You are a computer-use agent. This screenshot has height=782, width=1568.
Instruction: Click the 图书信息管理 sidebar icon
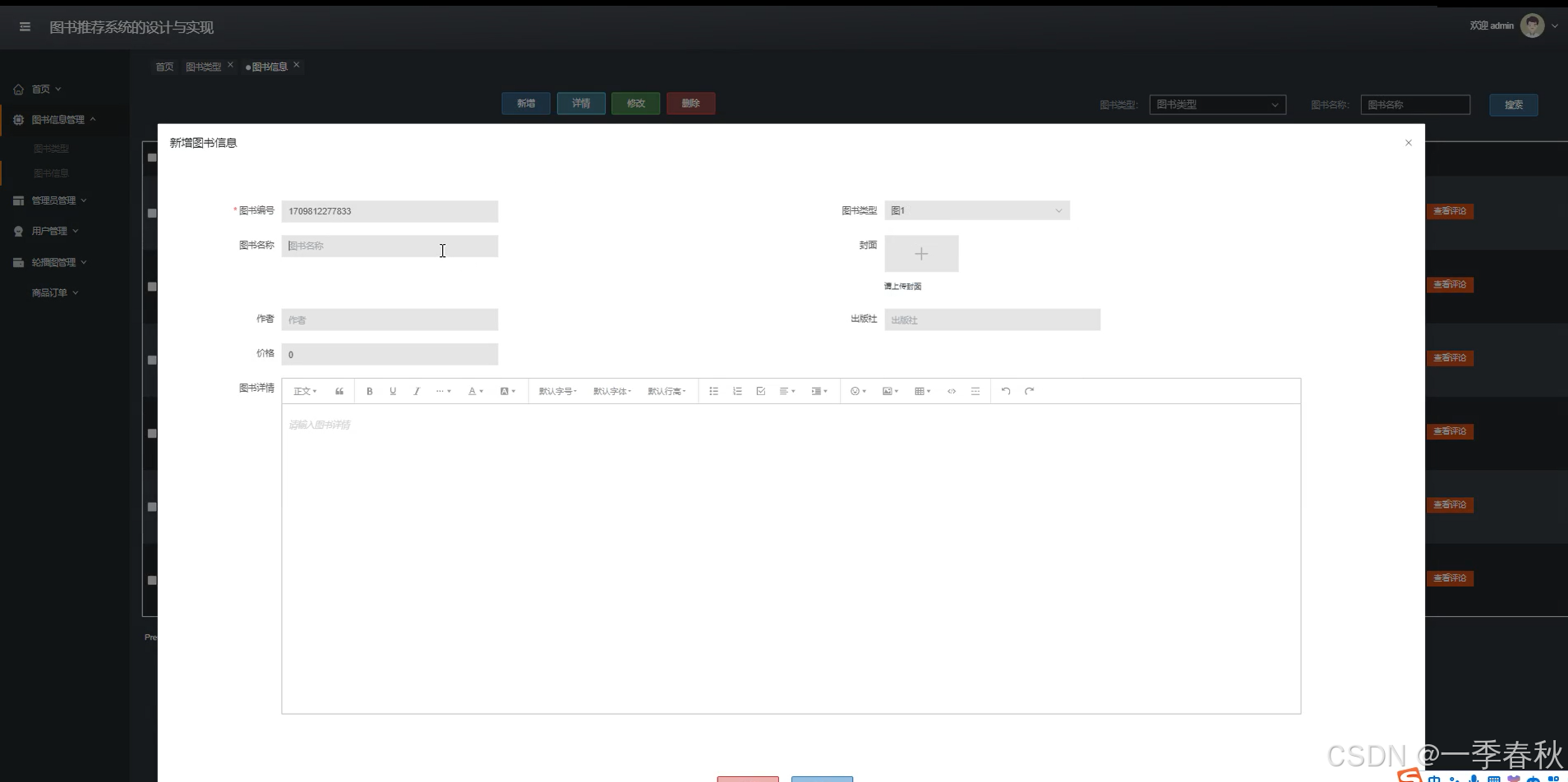tap(18, 119)
